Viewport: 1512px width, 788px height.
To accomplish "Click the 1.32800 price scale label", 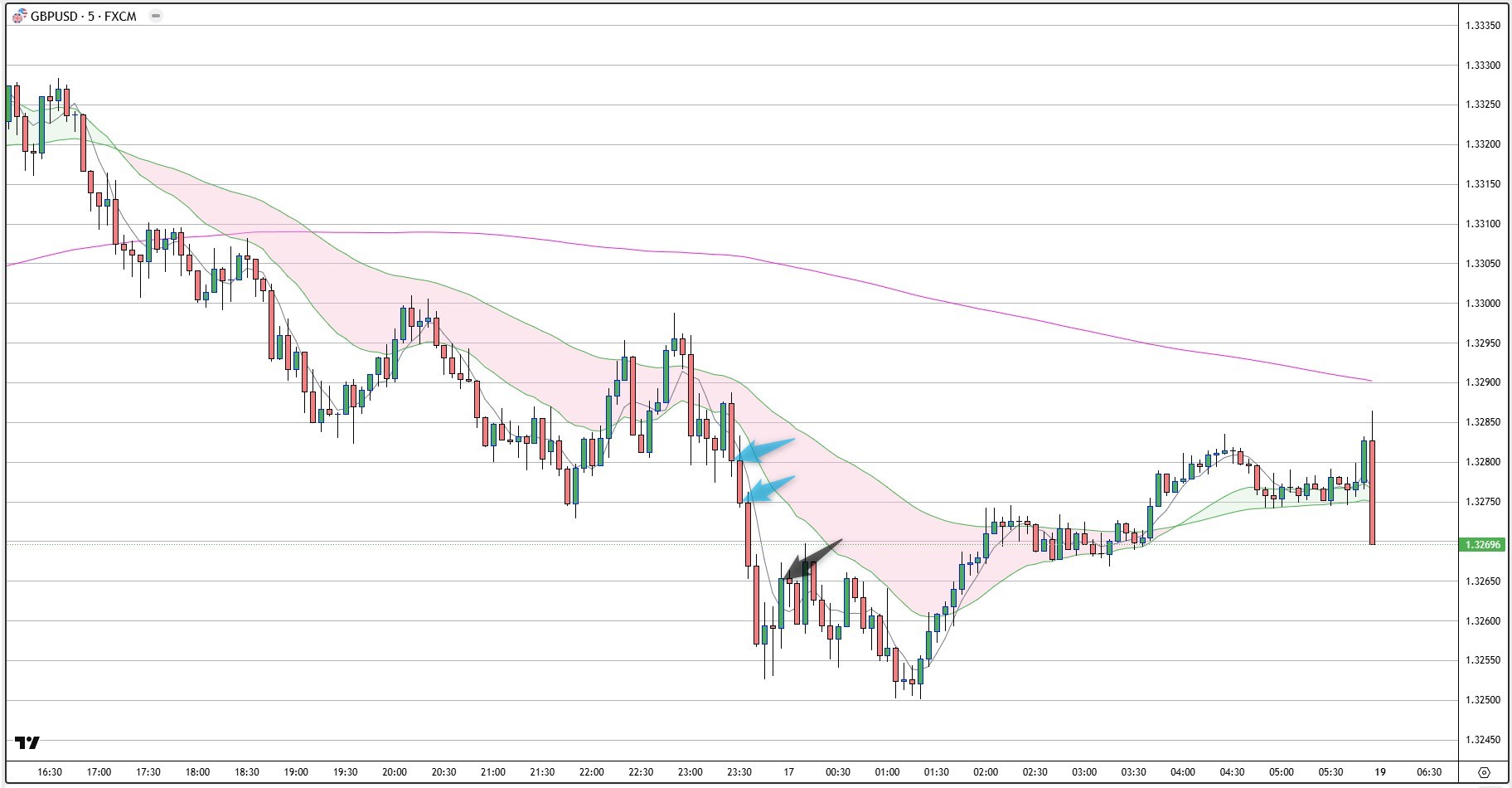I will (x=1483, y=462).
